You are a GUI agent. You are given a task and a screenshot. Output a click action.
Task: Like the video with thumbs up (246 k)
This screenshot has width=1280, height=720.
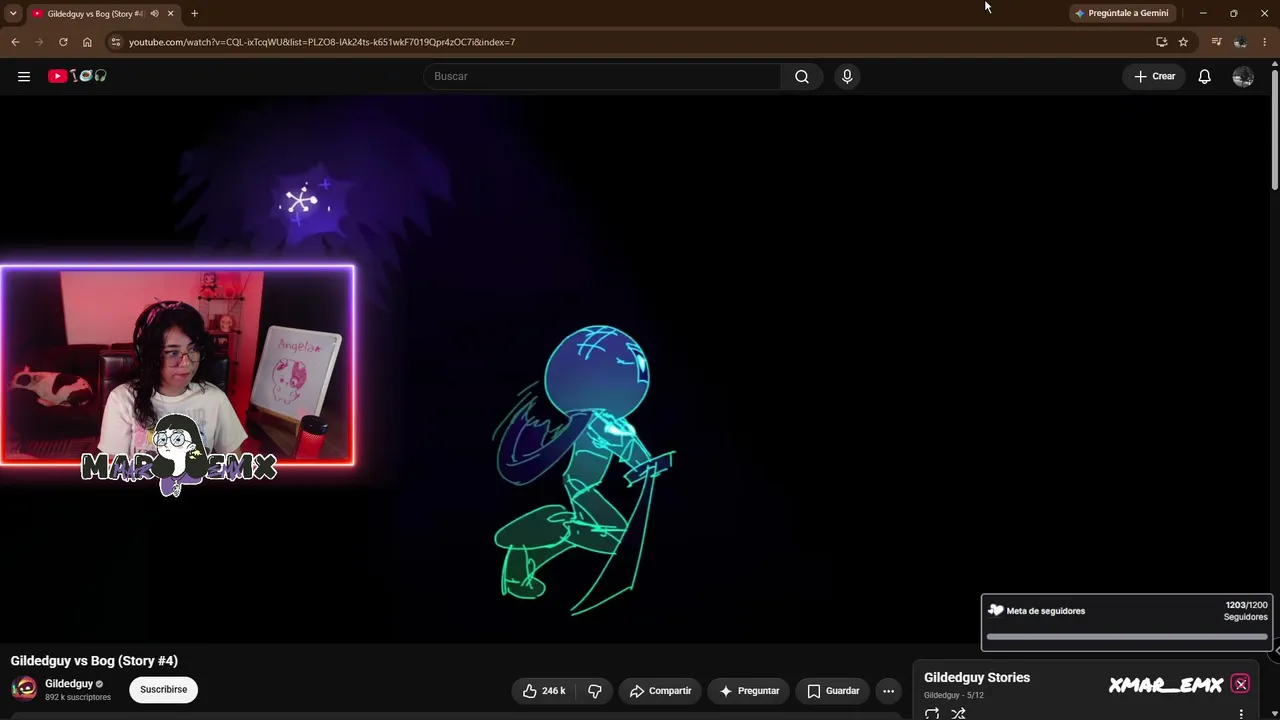click(x=543, y=691)
